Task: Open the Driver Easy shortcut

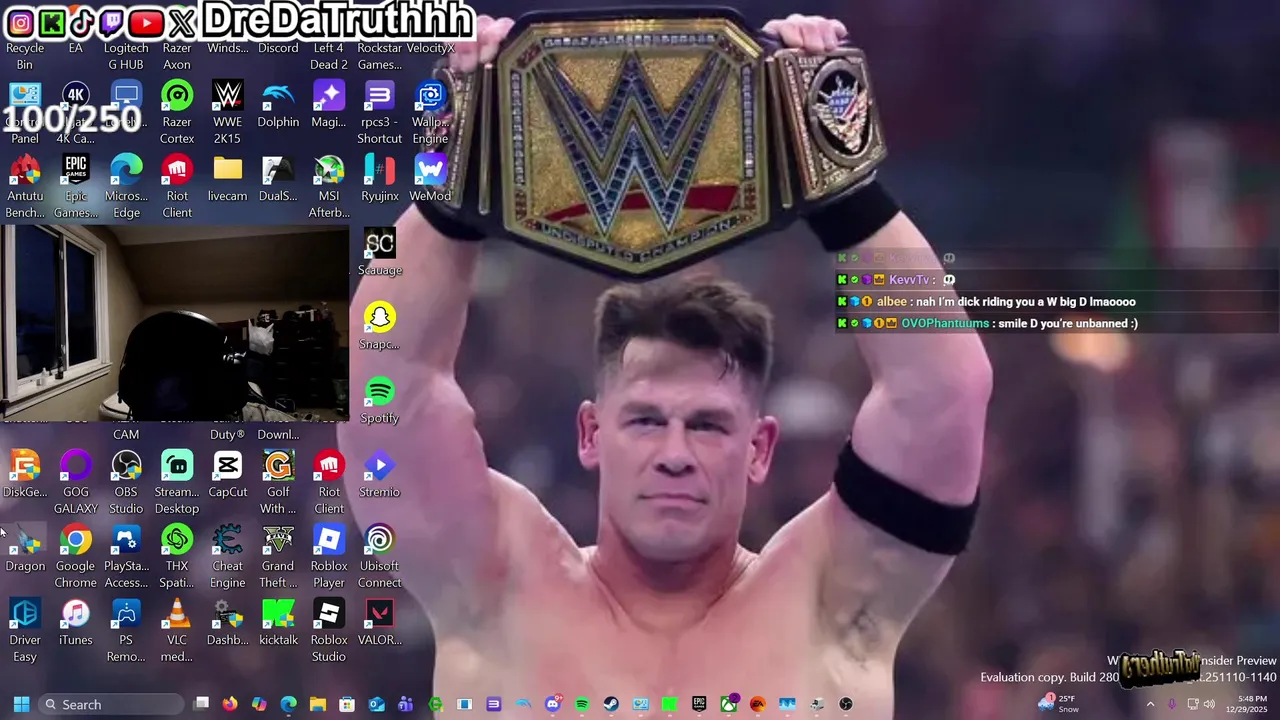Action: [25, 631]
